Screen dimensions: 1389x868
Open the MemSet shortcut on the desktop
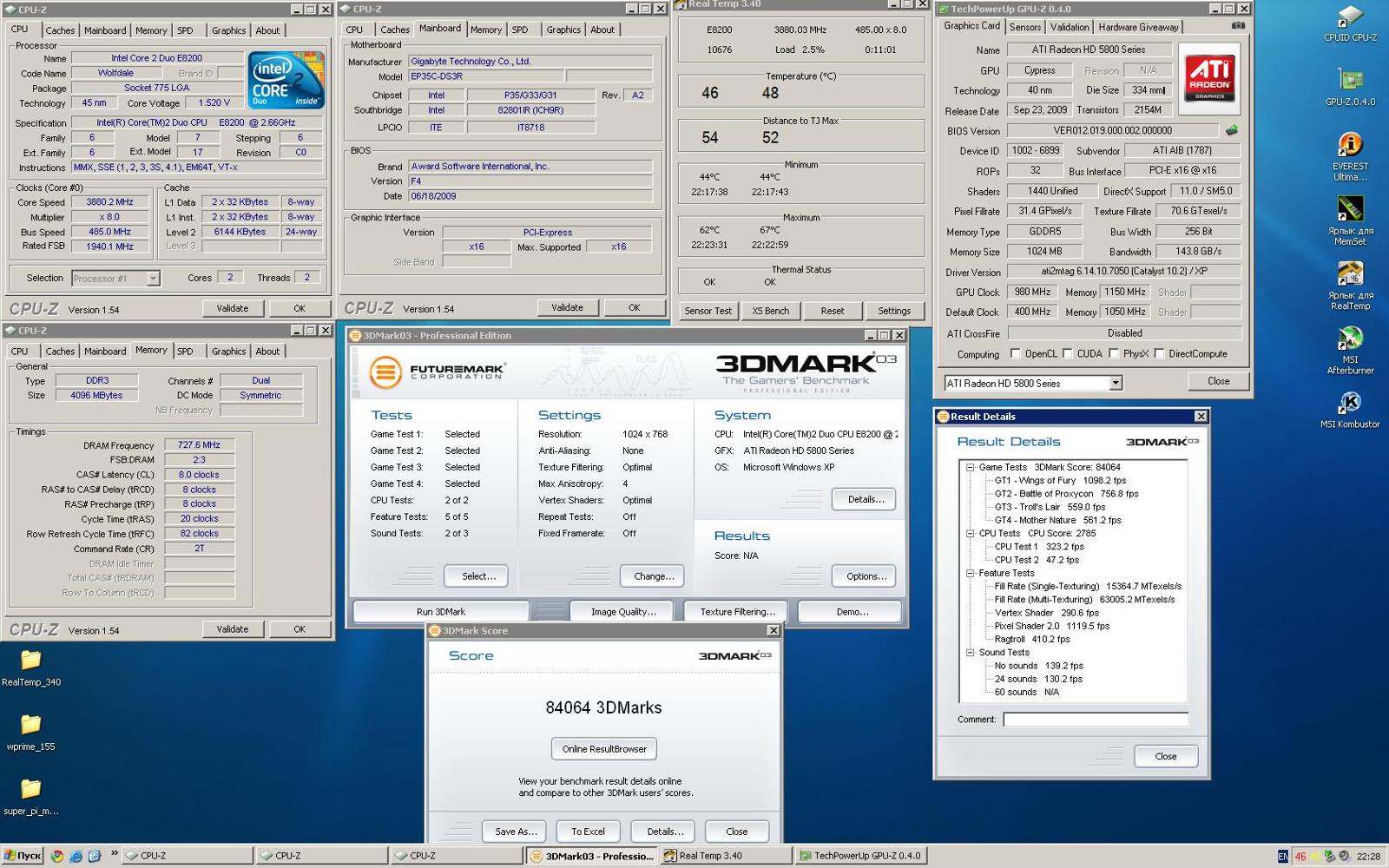[1350, 220]
